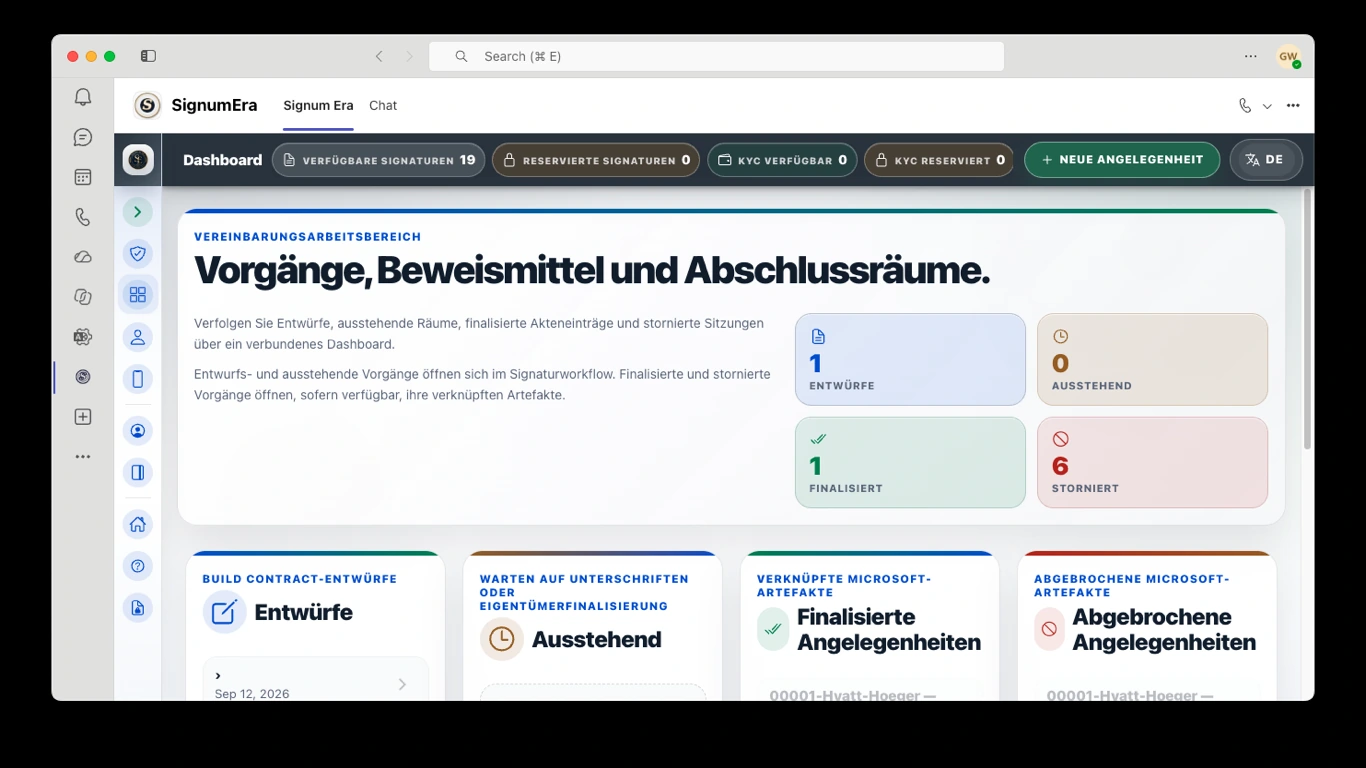Image resolution: width=1366 pixels, height=768 pixels.
Task: Open the Calendar icon in the left rail
Action: tap(83, 177)
